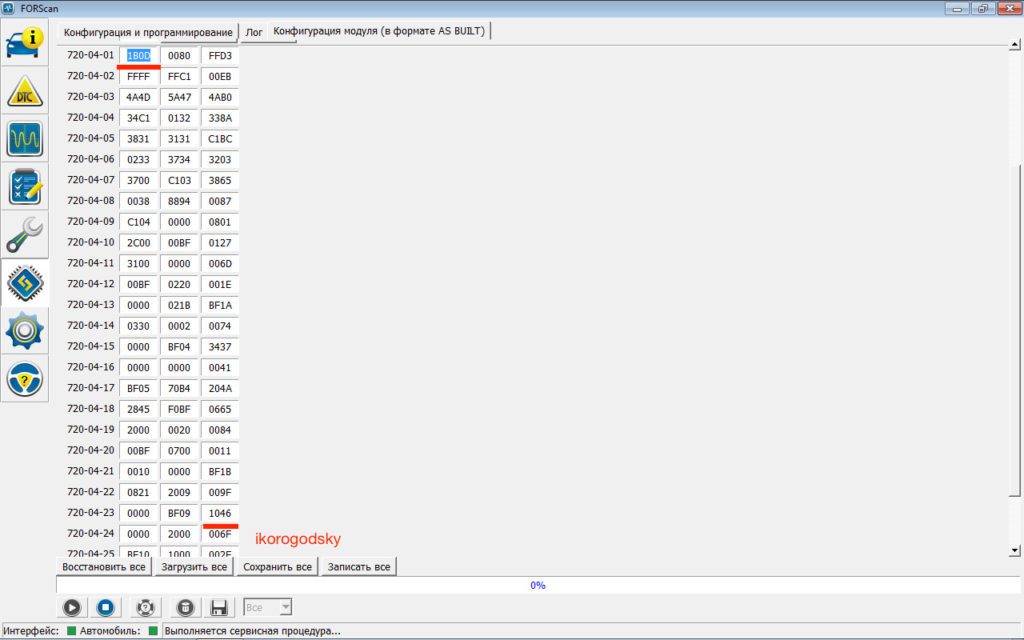Open the steering wheel help section
Image resolution: width=1024 pixels, height=640 pixels.
tap(25, 378)
